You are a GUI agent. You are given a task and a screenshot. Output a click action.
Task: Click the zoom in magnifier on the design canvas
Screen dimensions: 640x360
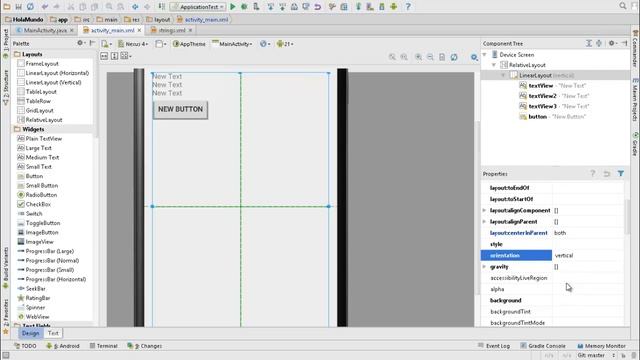[418, 57]
